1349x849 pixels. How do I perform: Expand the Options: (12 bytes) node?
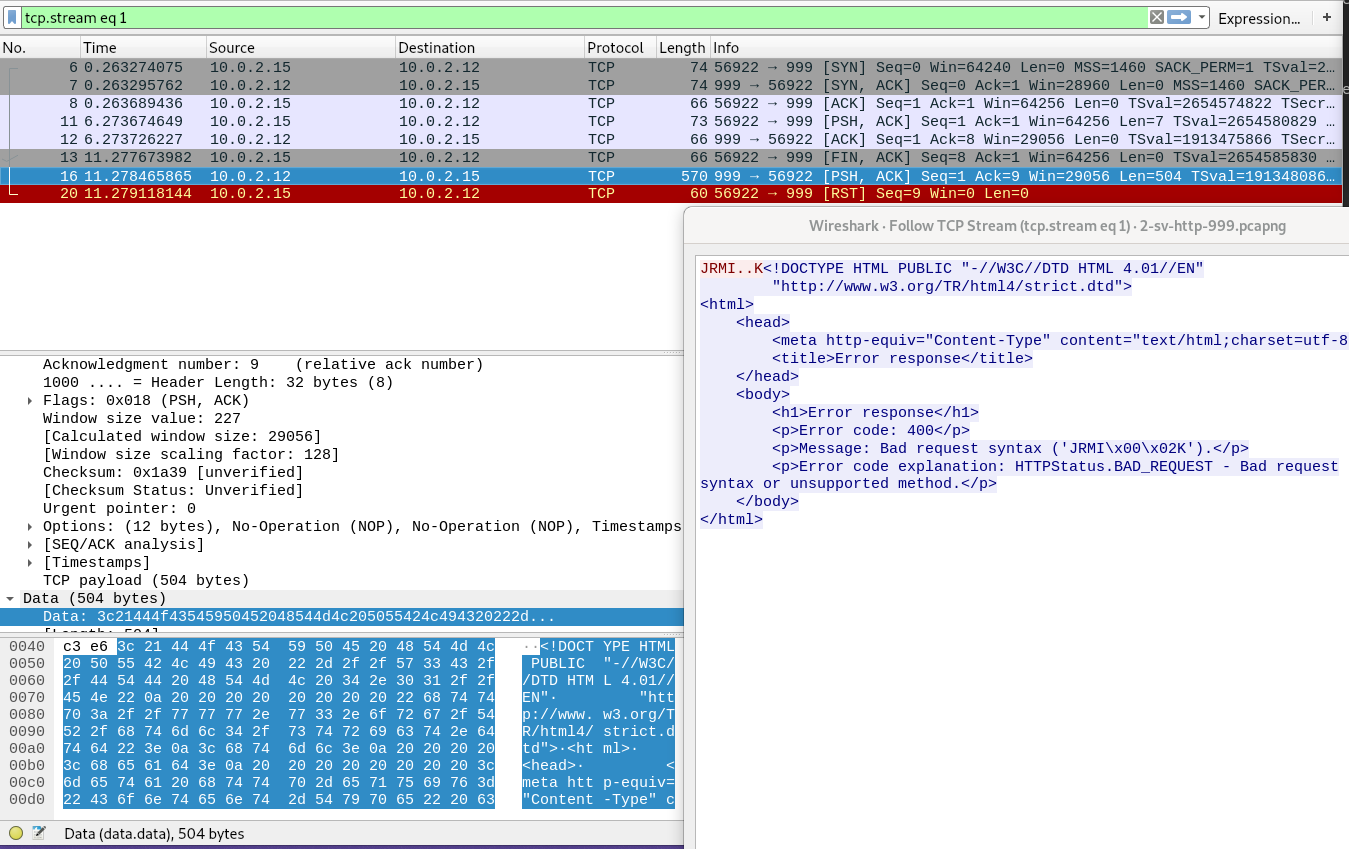31,527
